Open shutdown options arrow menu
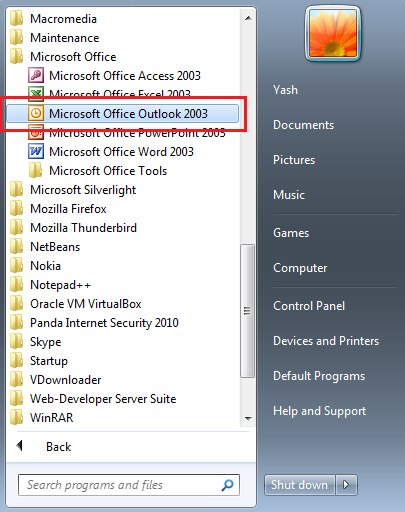Screen dimensions: 405x512 click(346, 485)
